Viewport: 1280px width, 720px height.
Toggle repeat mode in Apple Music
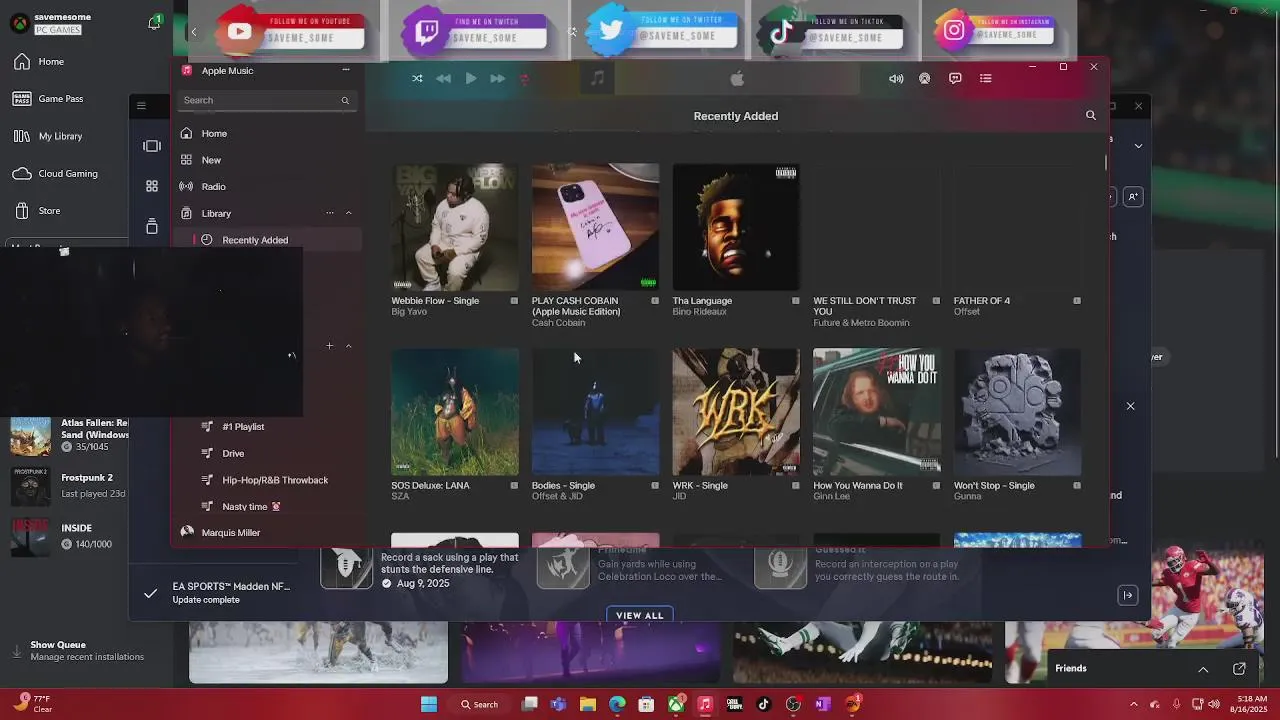tap(523, 78)
